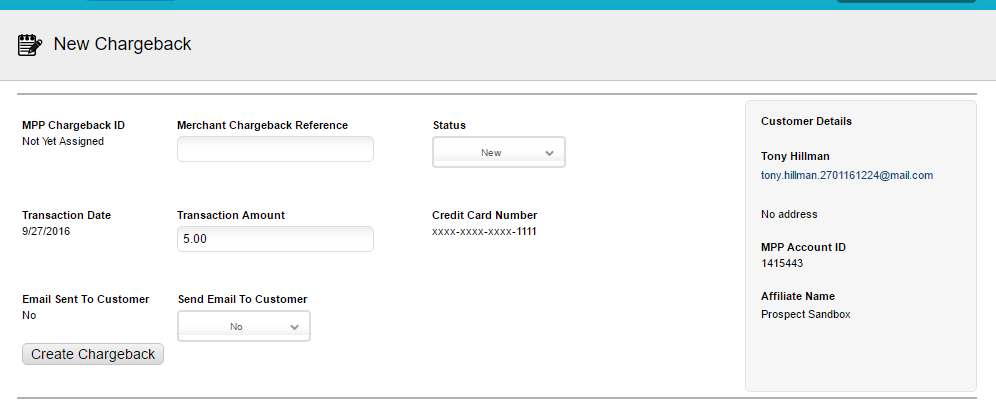Click the customer name Tony Hillman

795,156
